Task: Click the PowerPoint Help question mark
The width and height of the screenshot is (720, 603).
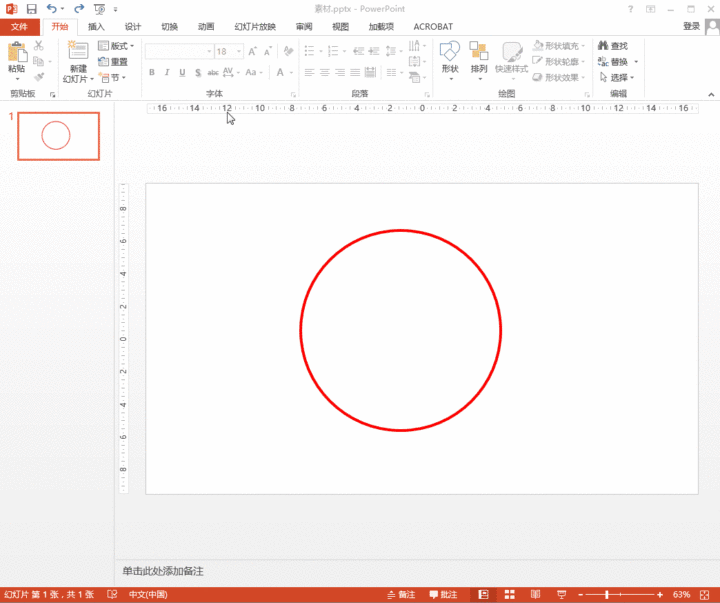Action: [x=630, y=9]
